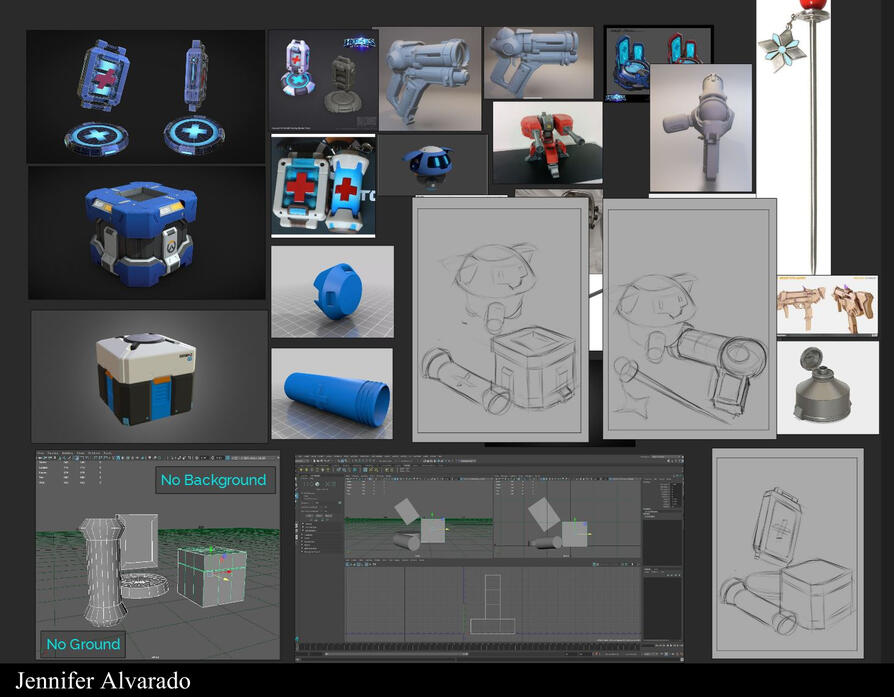Open the gray funnel-shaped canister cap image
This screenshot has width=894, height=697.
(827, 388)
